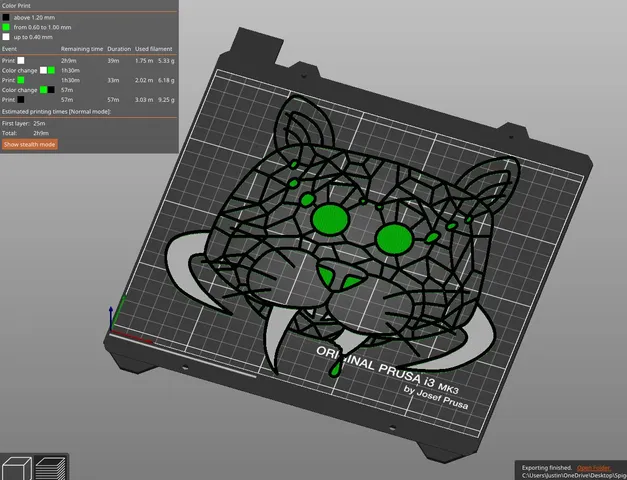Viewport: 627px width, 480px height.
Task: Click the 'above 1.20 mm' legend label
Action: tap(34, 18)
